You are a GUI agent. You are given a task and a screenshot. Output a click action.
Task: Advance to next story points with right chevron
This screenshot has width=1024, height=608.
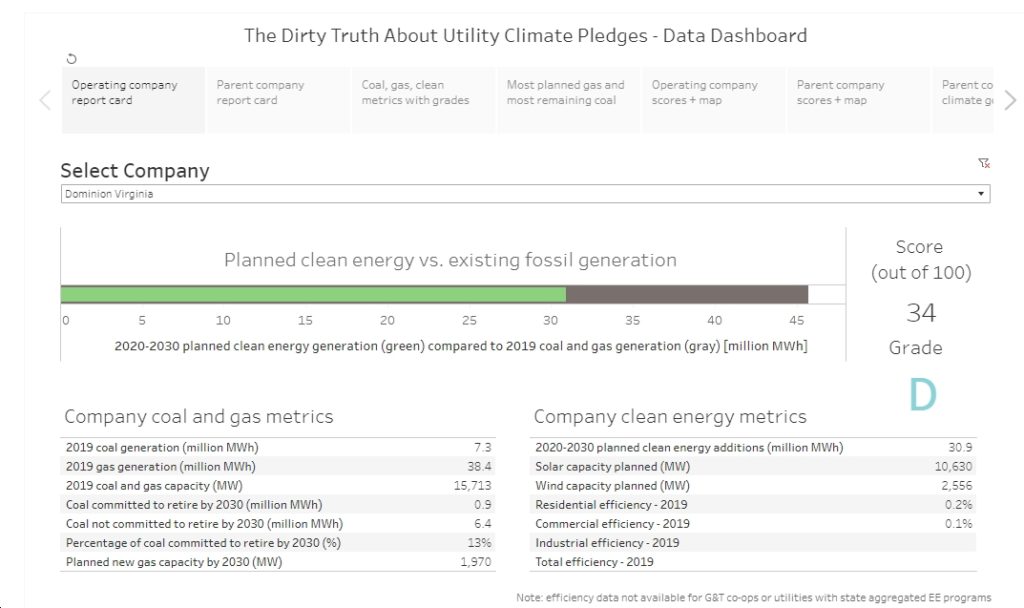click(x=1010, y=101)
